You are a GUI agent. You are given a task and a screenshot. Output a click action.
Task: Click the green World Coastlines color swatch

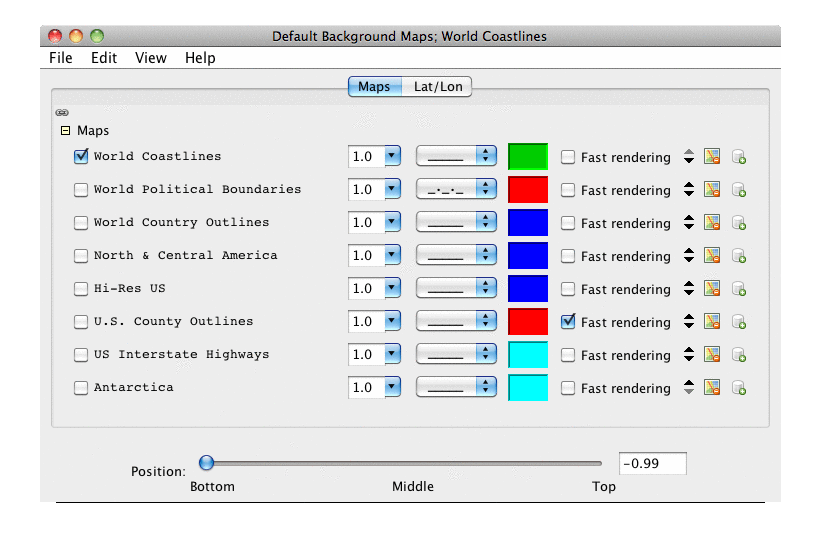coord(528,157)
